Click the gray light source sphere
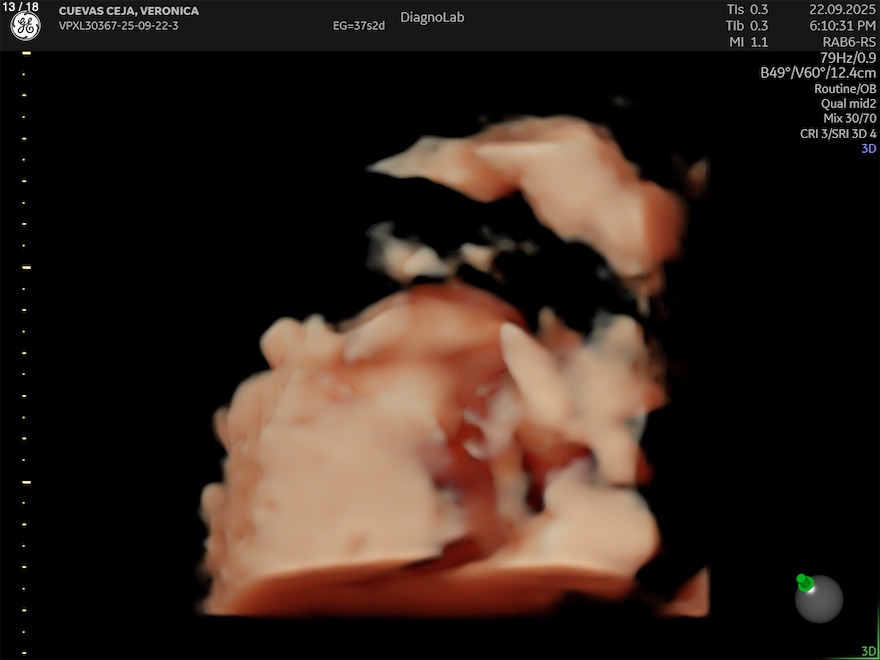 tap(820, 600)
